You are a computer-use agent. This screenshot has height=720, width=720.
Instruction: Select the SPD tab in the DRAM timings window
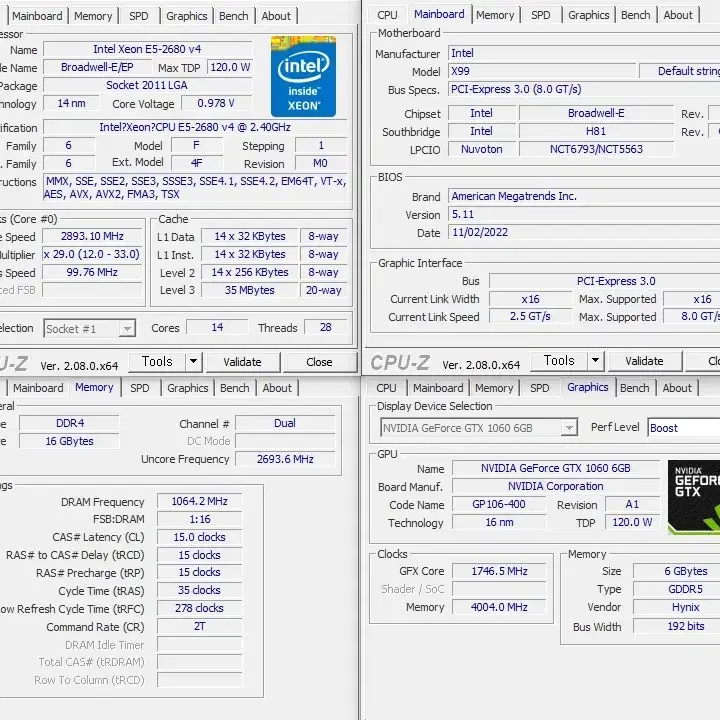[140, 388]
